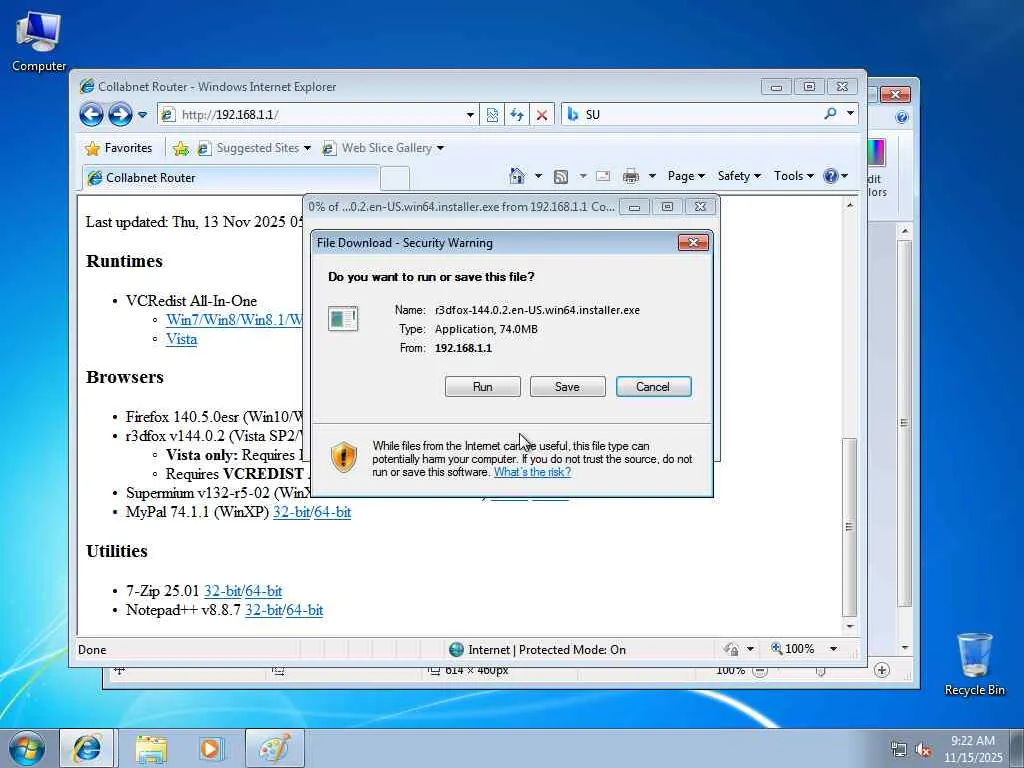Refresh the page with the Refresh icon

[517, 115]
